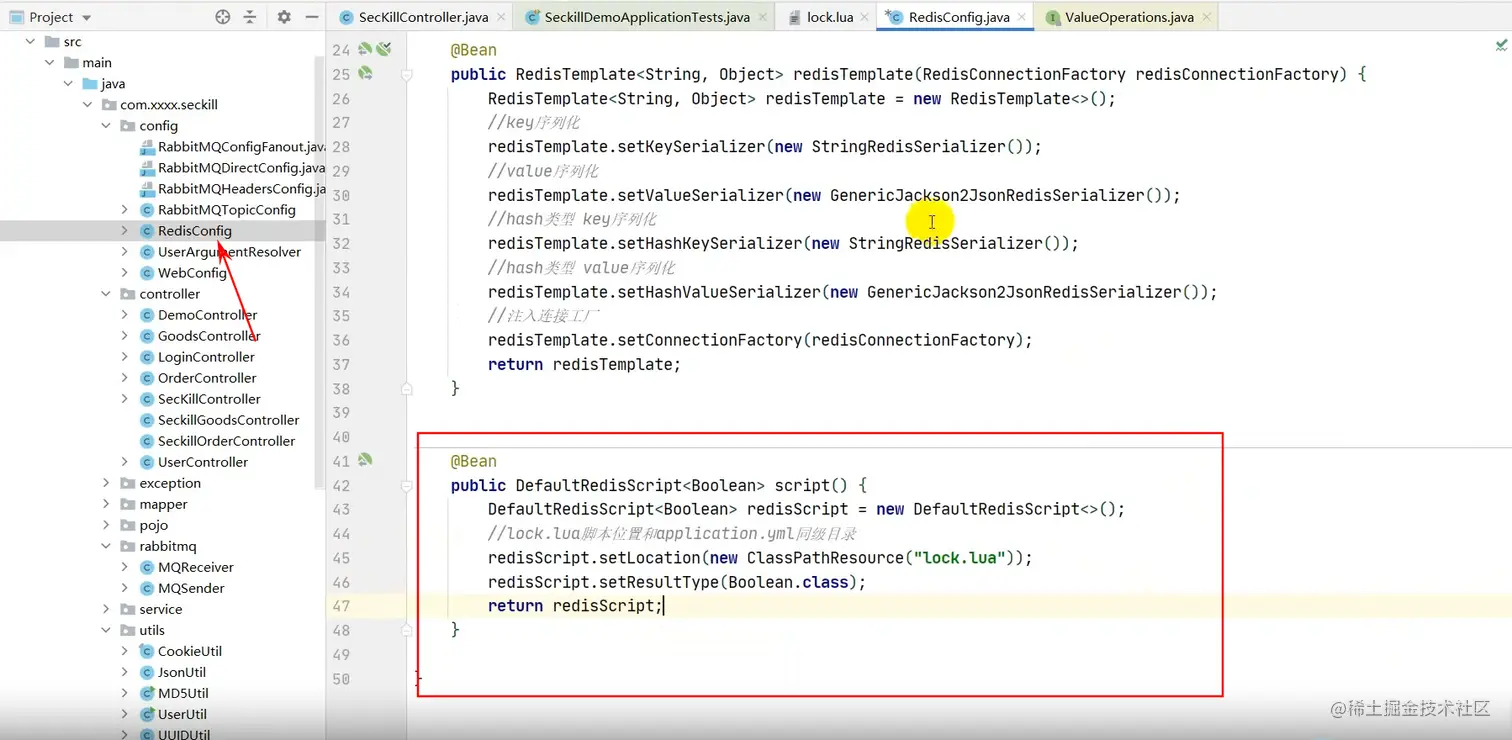Collapse the rabbitmq package
The image size is (1512, 740).
(x=106, y=546)
